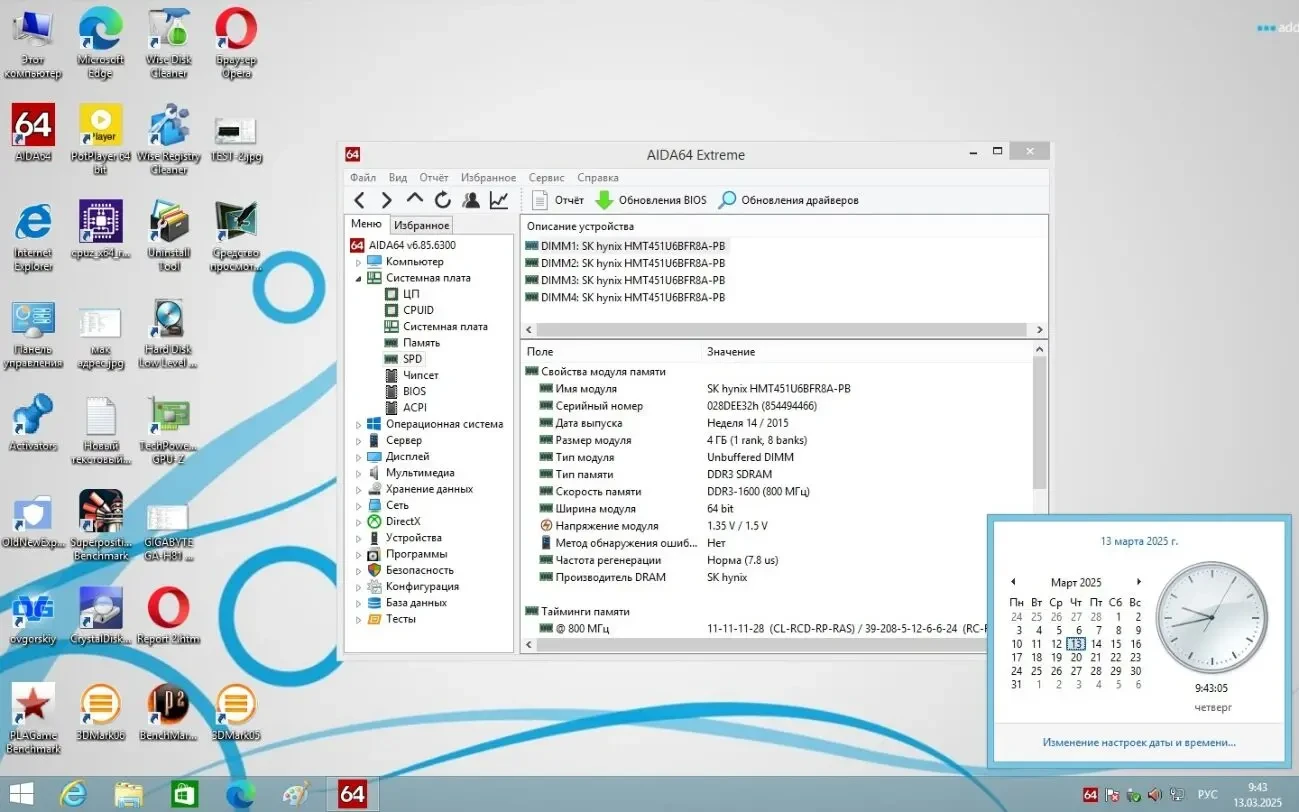The image size is (1299, 812).
Task: Open the graph/statistics toolbar icon
Action: [x=497, y=199]
